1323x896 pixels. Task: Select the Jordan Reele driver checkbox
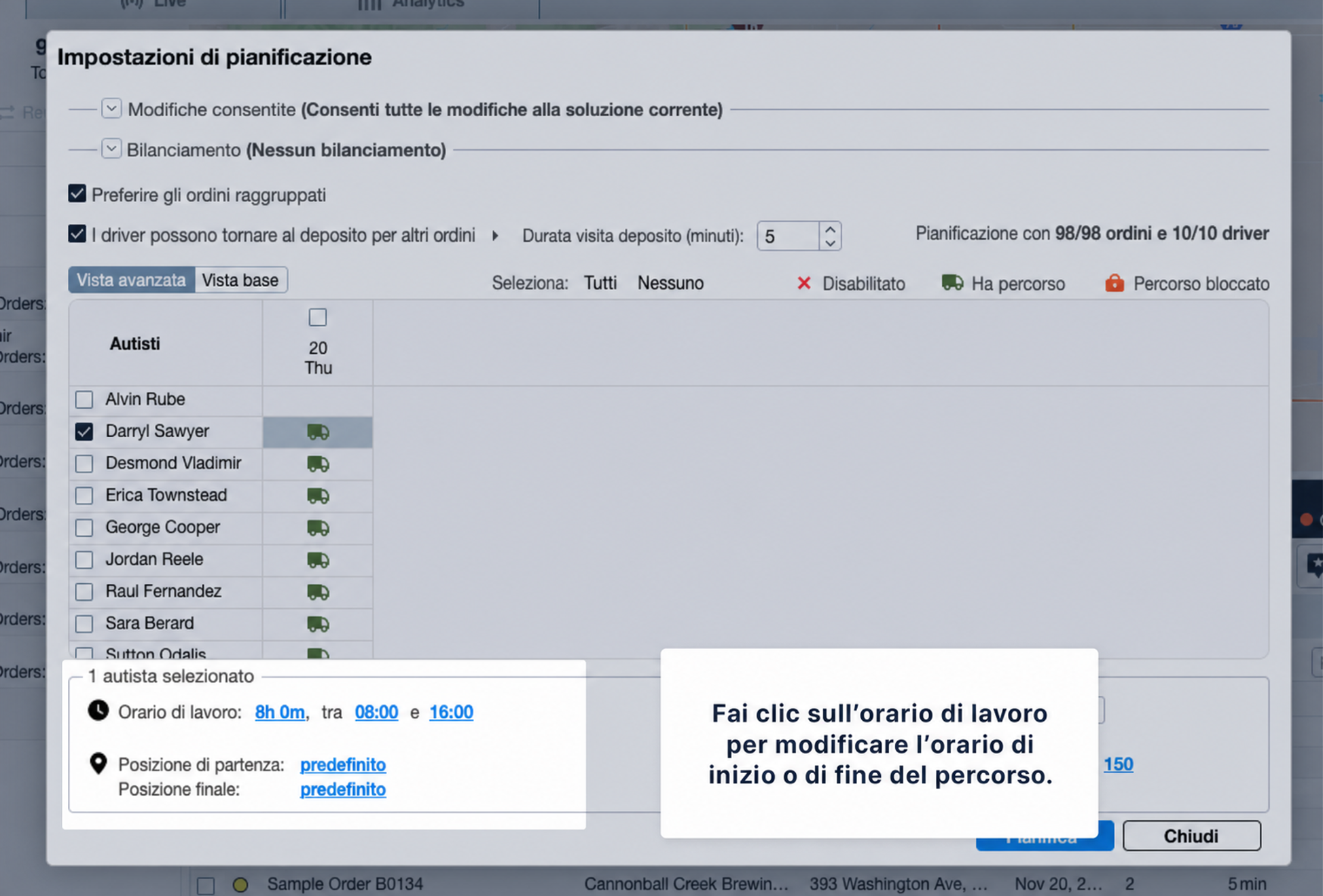84,559
